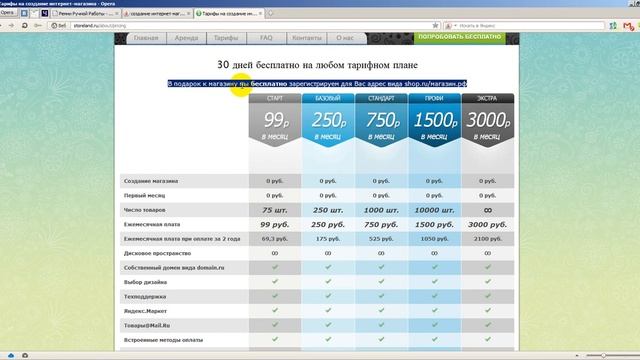Image resolution: width=640 pixels, height=360 pixels.
Task: Click the '75 шт.' cell
Action: click(x=275, y=210)
